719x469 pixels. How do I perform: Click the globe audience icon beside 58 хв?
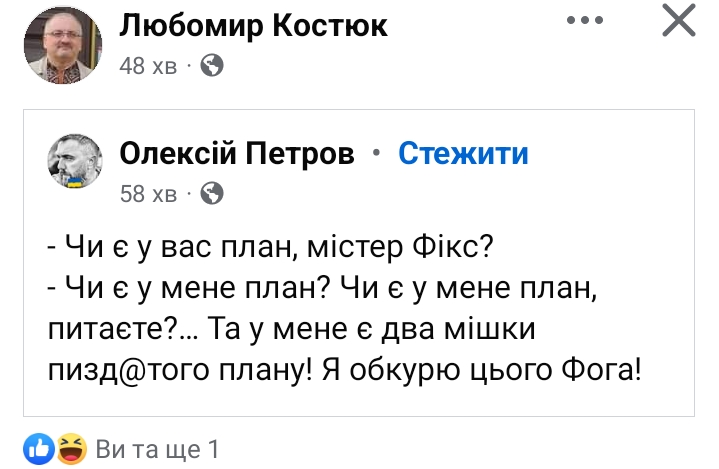click(212, 194)
